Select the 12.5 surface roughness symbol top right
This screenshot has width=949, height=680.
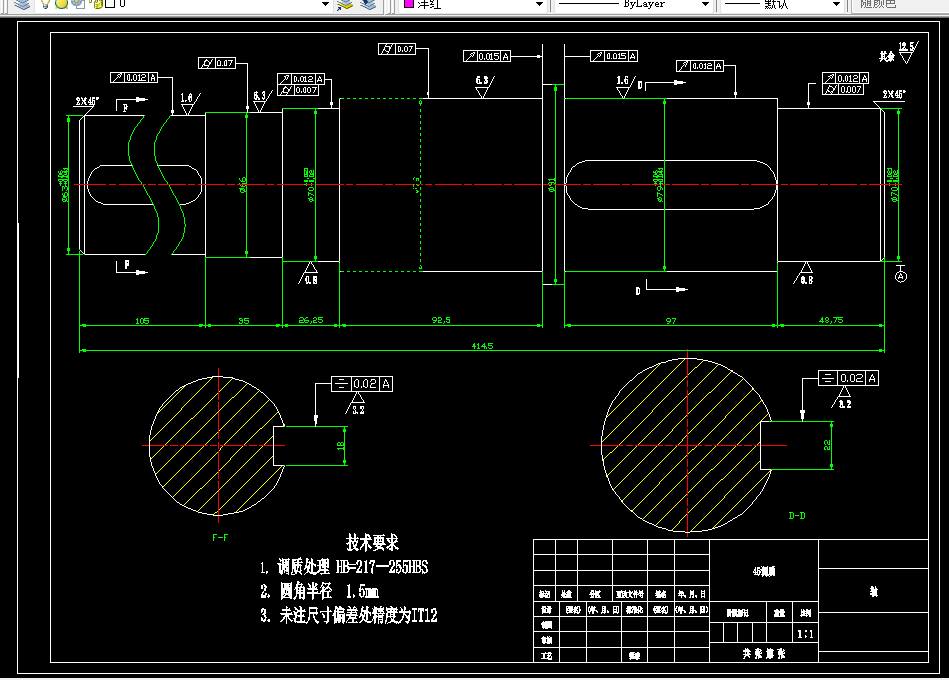pos(908,52)
